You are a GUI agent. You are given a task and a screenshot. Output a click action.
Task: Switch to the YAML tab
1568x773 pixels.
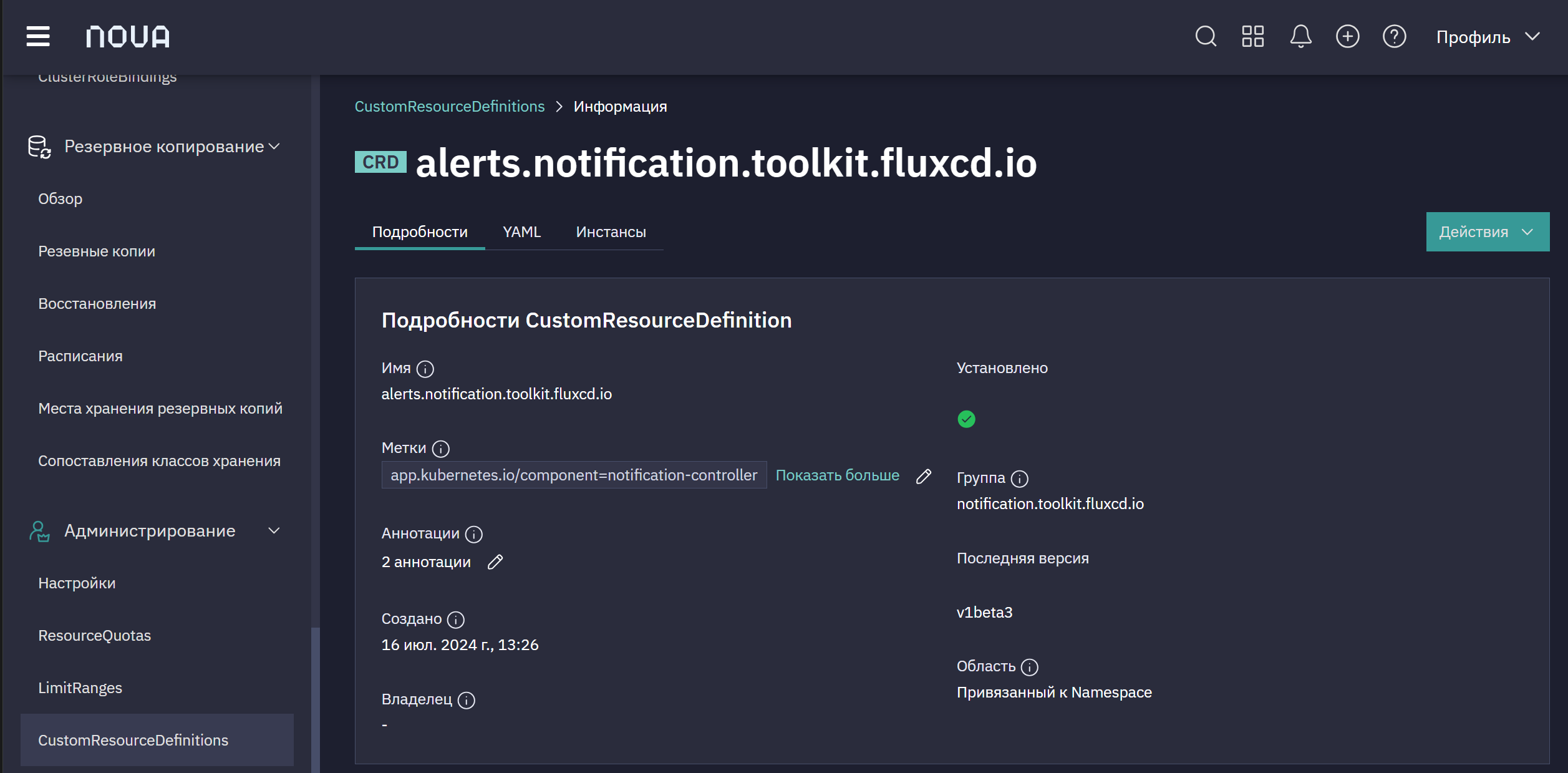[x=521, y=231]
